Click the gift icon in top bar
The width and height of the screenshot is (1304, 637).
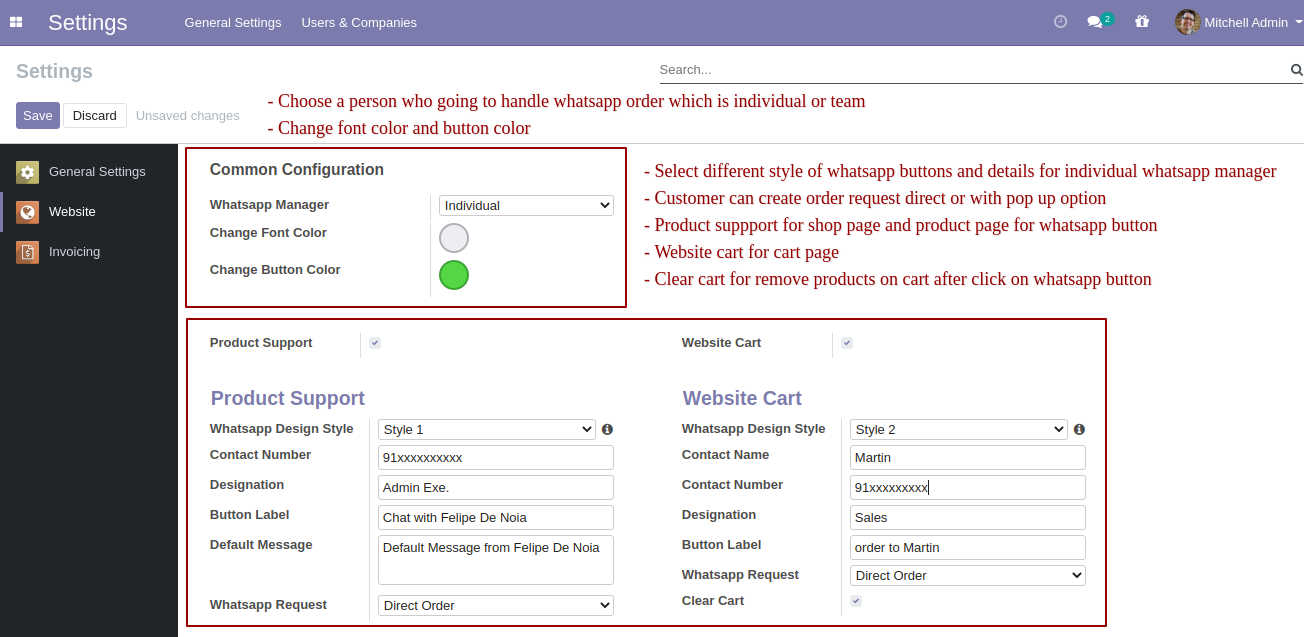(x=1142, y=21)
